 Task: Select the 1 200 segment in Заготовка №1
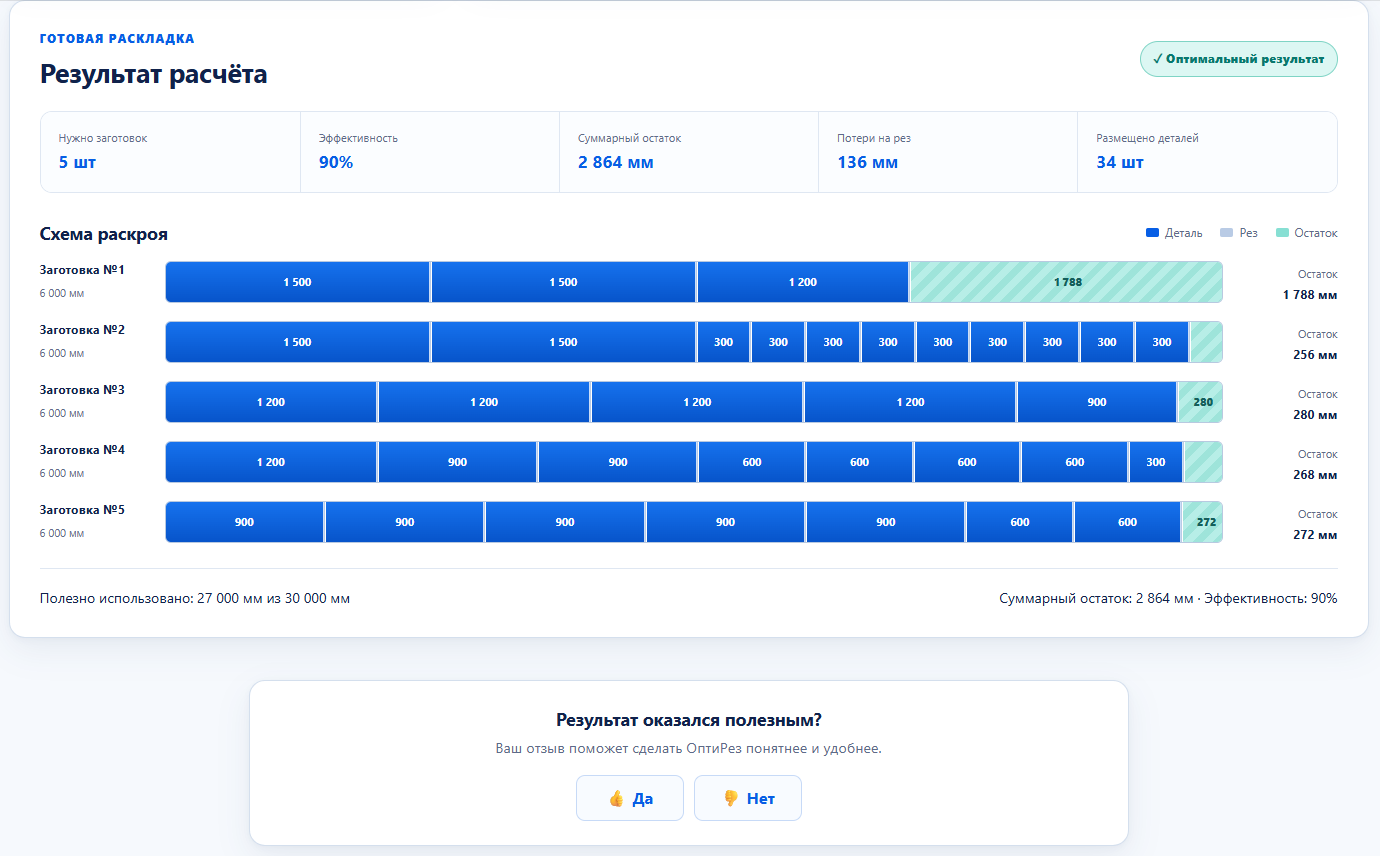[x=802, y=282]
